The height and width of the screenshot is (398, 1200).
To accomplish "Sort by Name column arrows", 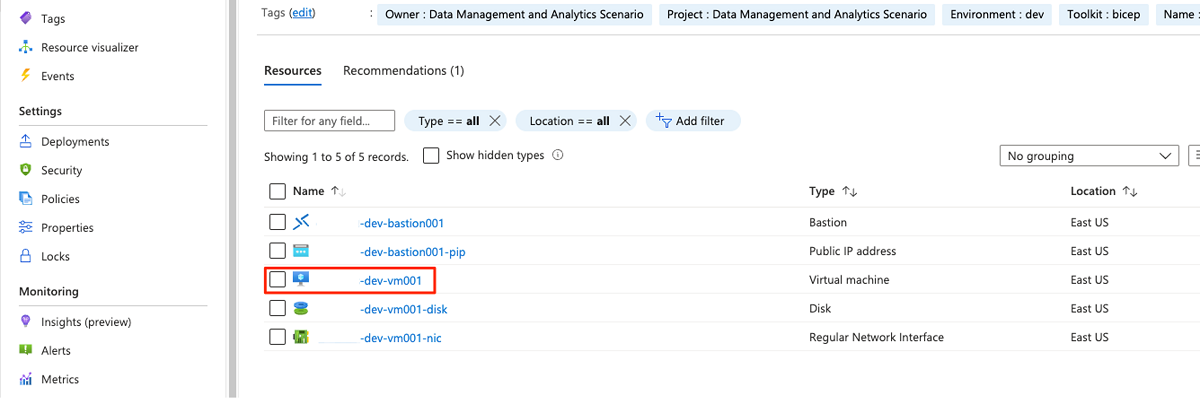I will point(337,191).
